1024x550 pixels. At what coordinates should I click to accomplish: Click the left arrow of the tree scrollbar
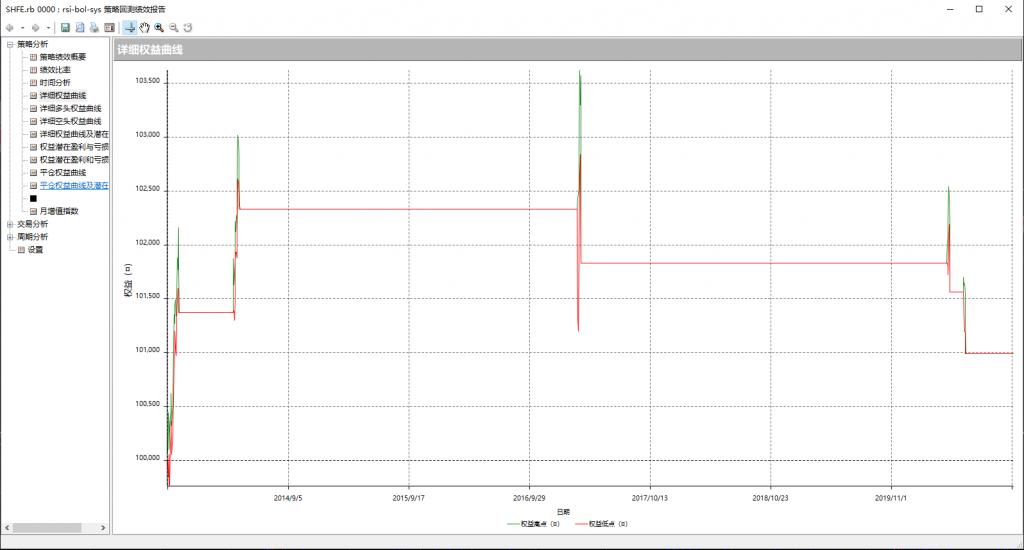tap(7, 528)
